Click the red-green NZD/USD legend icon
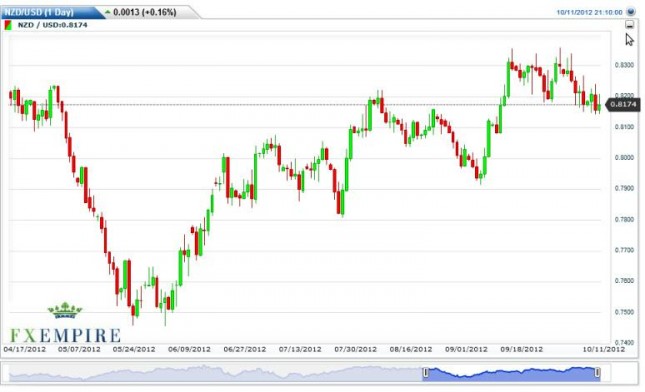Viewport: 645px width, 392px height. tap(8, 25)
